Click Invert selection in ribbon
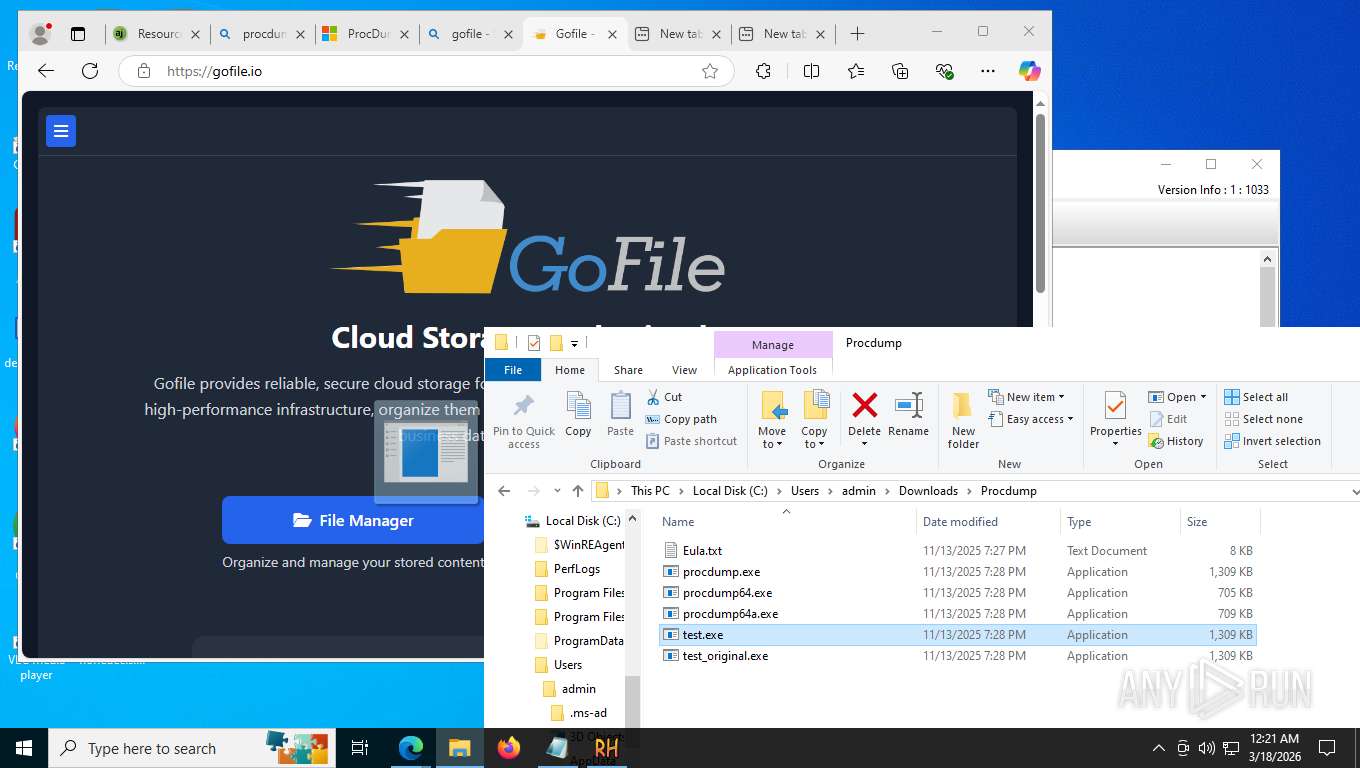The image size is (1360, 768). point(1272,441)
